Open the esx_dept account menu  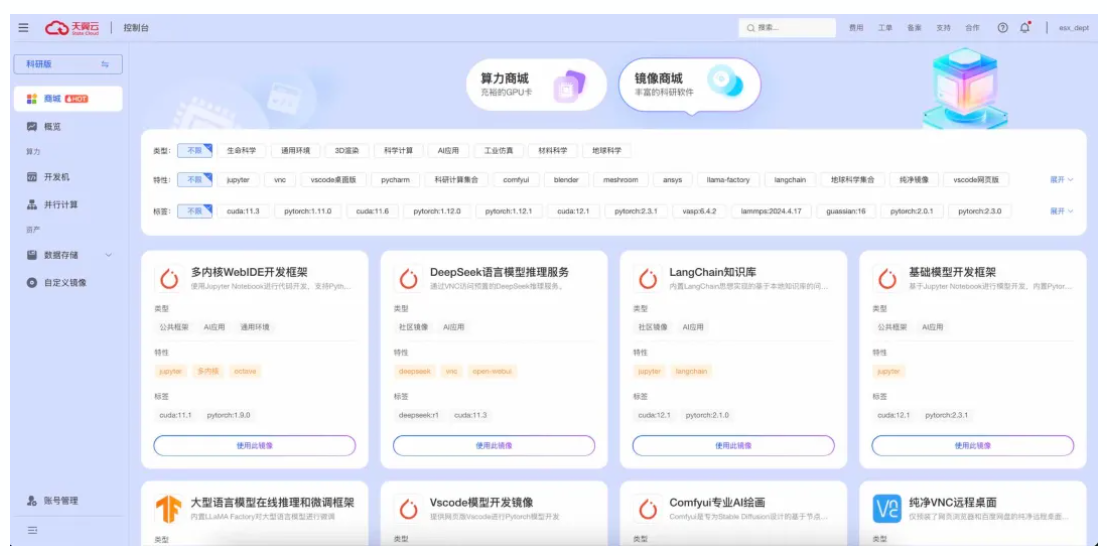pos(1073,28)
